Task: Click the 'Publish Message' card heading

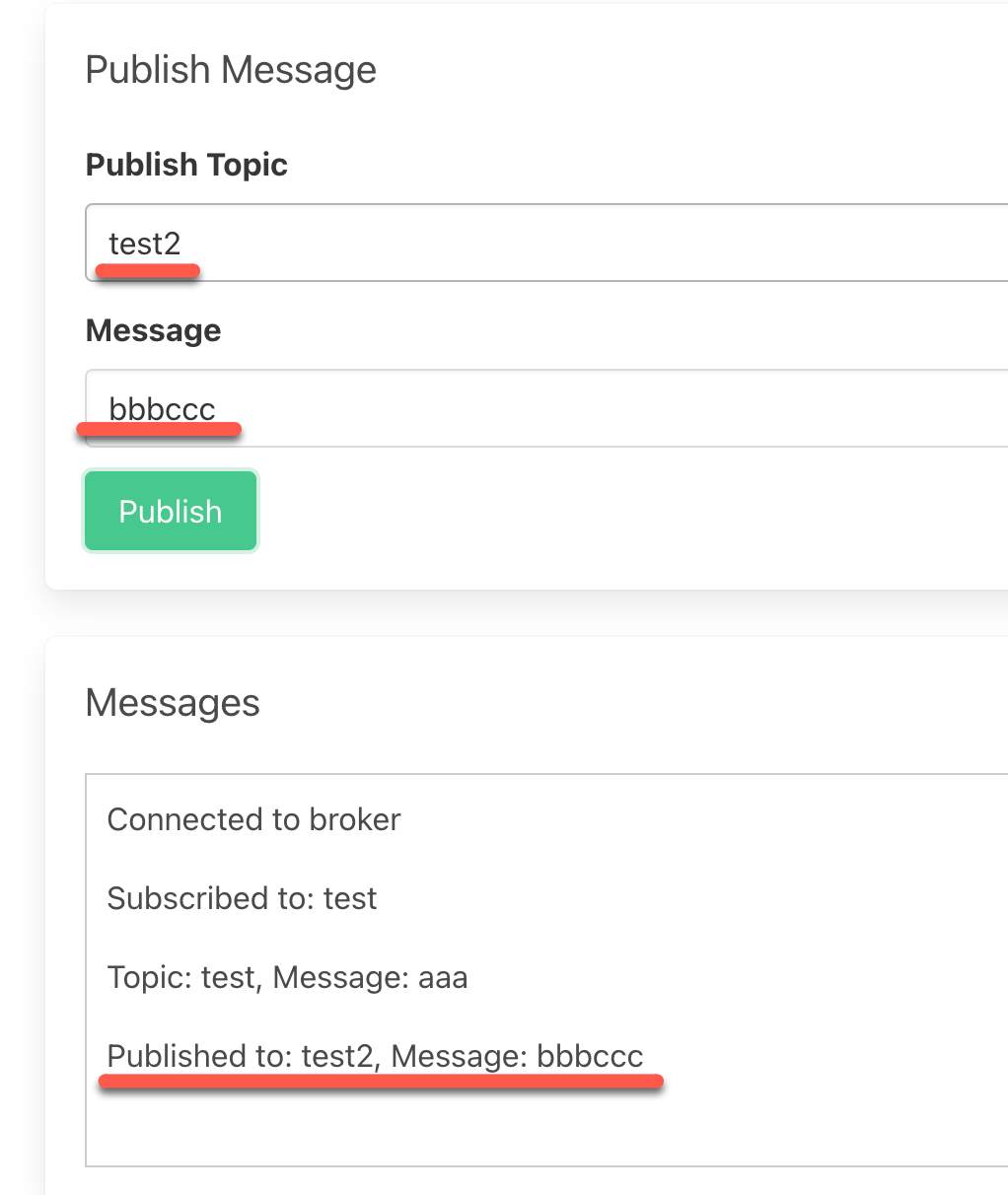Action: 231,70
